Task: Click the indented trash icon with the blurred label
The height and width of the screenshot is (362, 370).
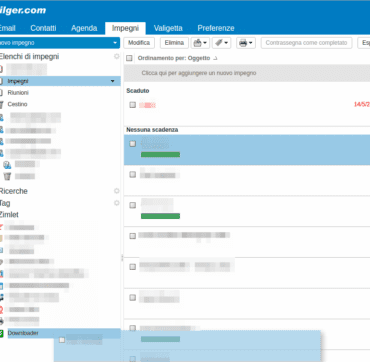Action: tap(7, 176)
